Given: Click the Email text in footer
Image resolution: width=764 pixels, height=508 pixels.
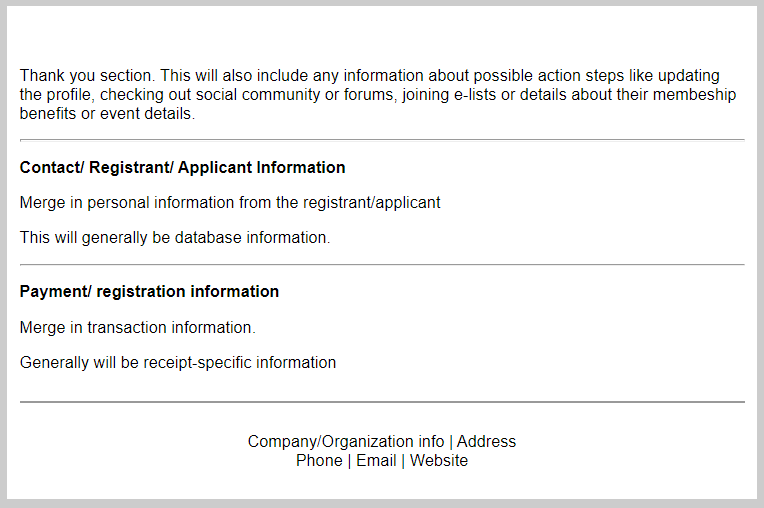Looking at the screenshot, I should 376,461.
